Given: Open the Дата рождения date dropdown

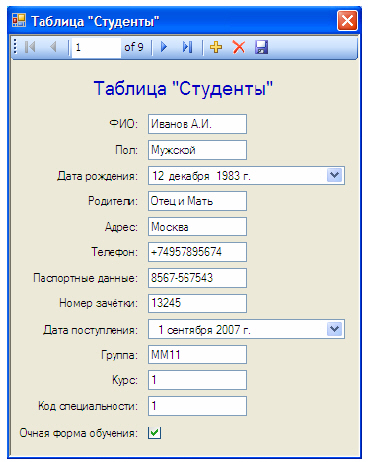Looking at the screenshot, I should (x=335, y=175).
